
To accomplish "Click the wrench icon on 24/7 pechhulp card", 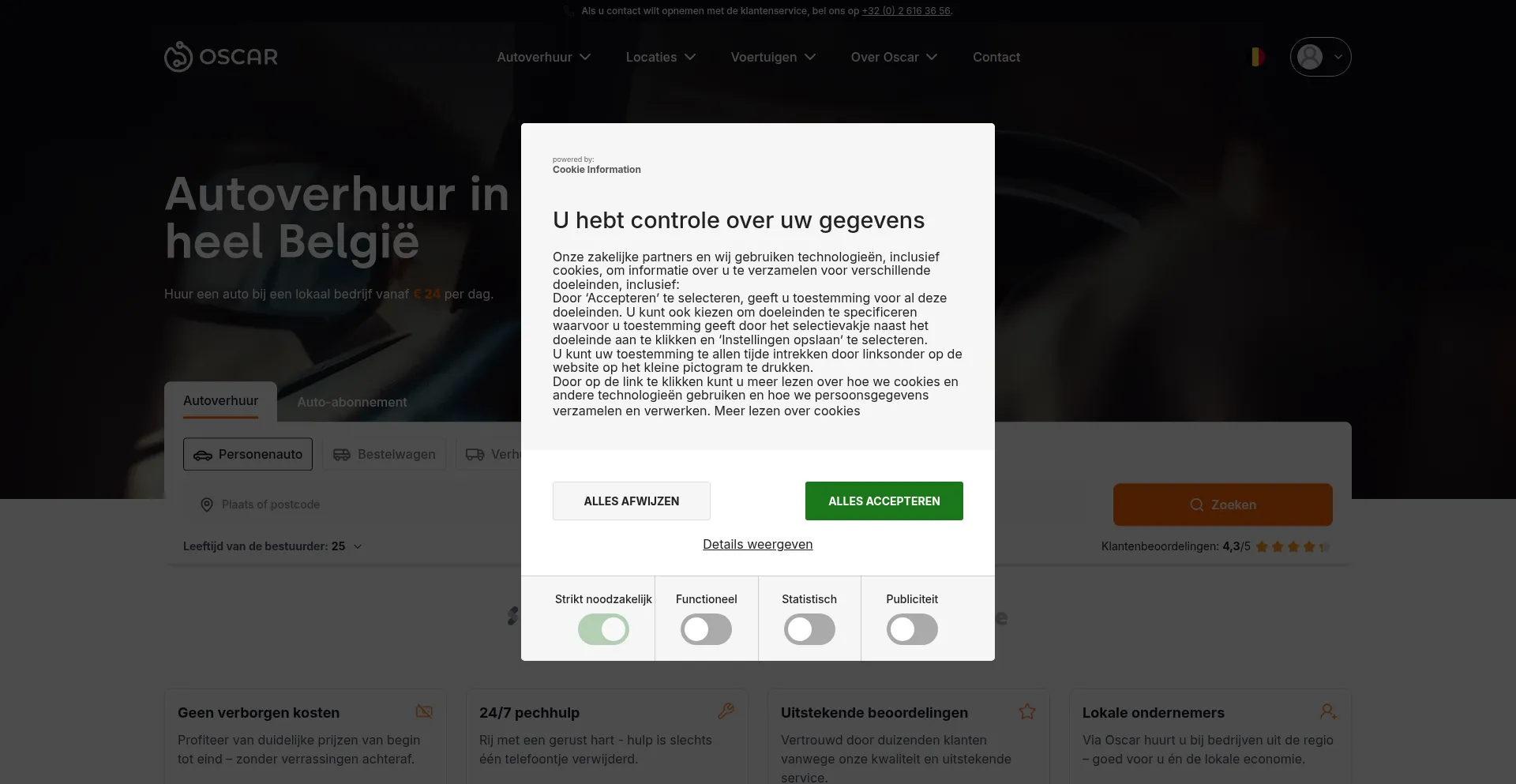I will click(x=726, y=711).
